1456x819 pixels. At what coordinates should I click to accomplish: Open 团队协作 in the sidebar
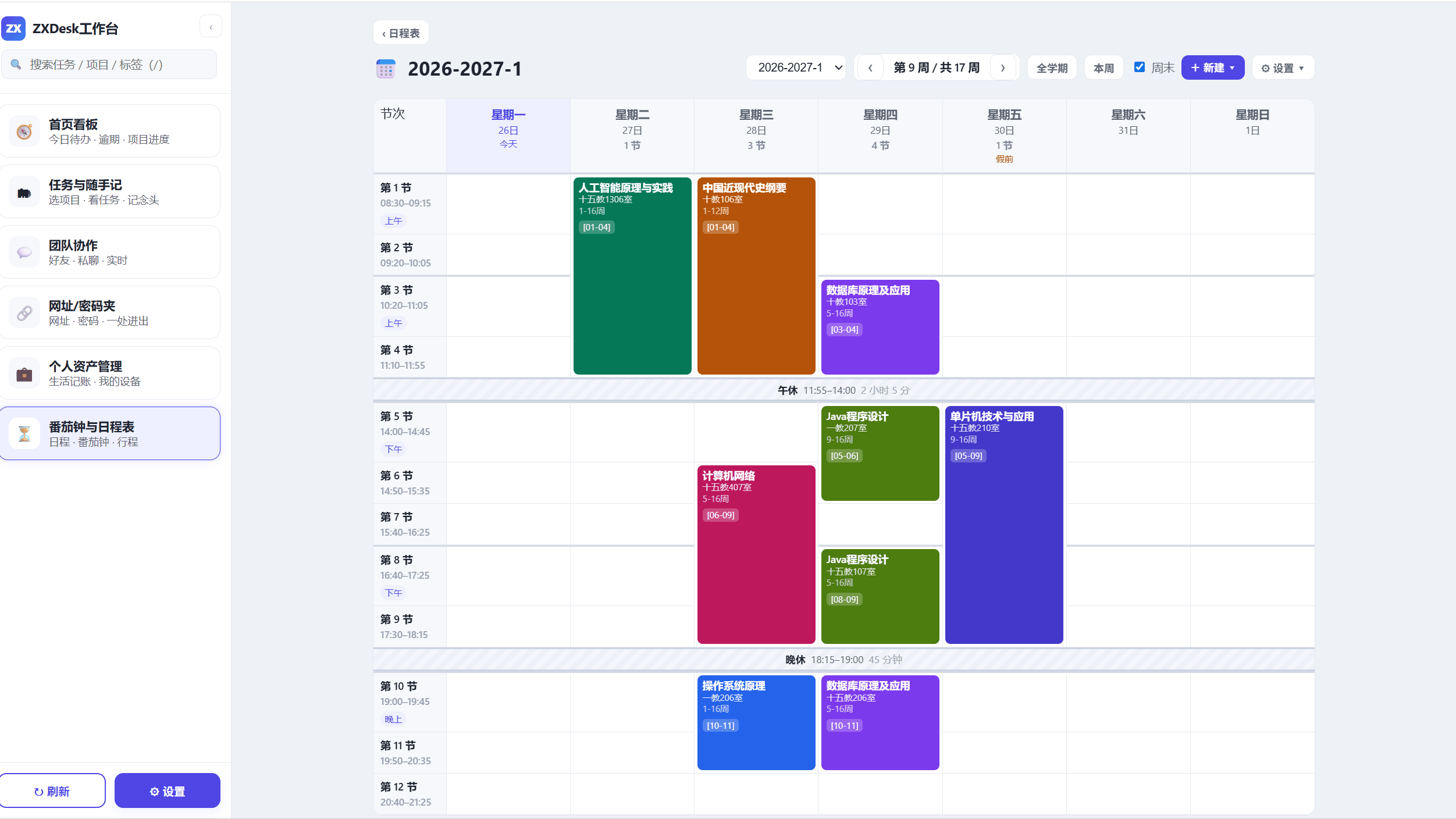pyautogui.click(x=110, y=252)
